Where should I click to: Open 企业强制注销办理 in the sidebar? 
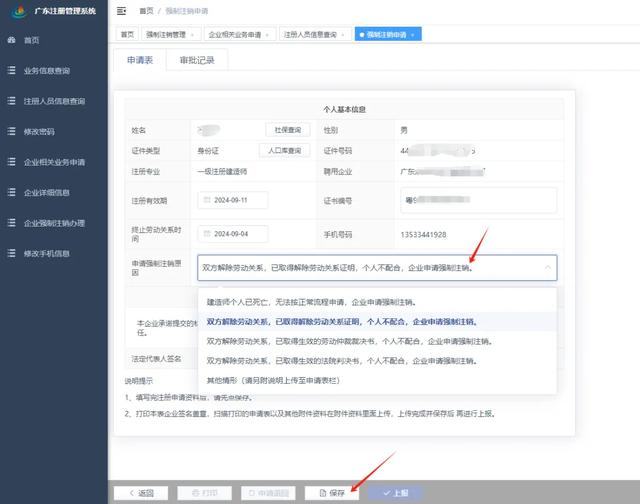click(54, 223)
